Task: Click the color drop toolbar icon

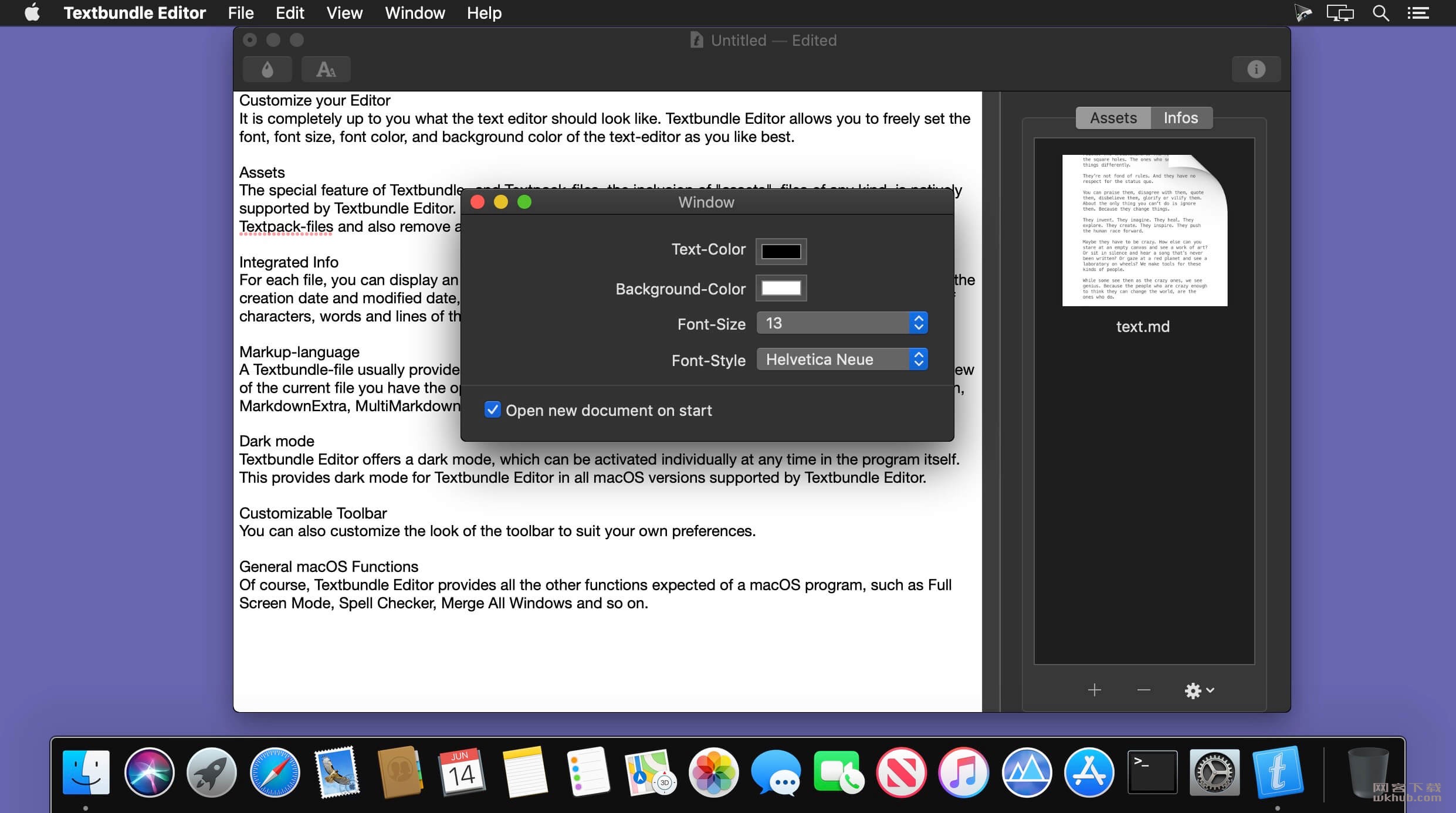Action: [x=268, y=69]
